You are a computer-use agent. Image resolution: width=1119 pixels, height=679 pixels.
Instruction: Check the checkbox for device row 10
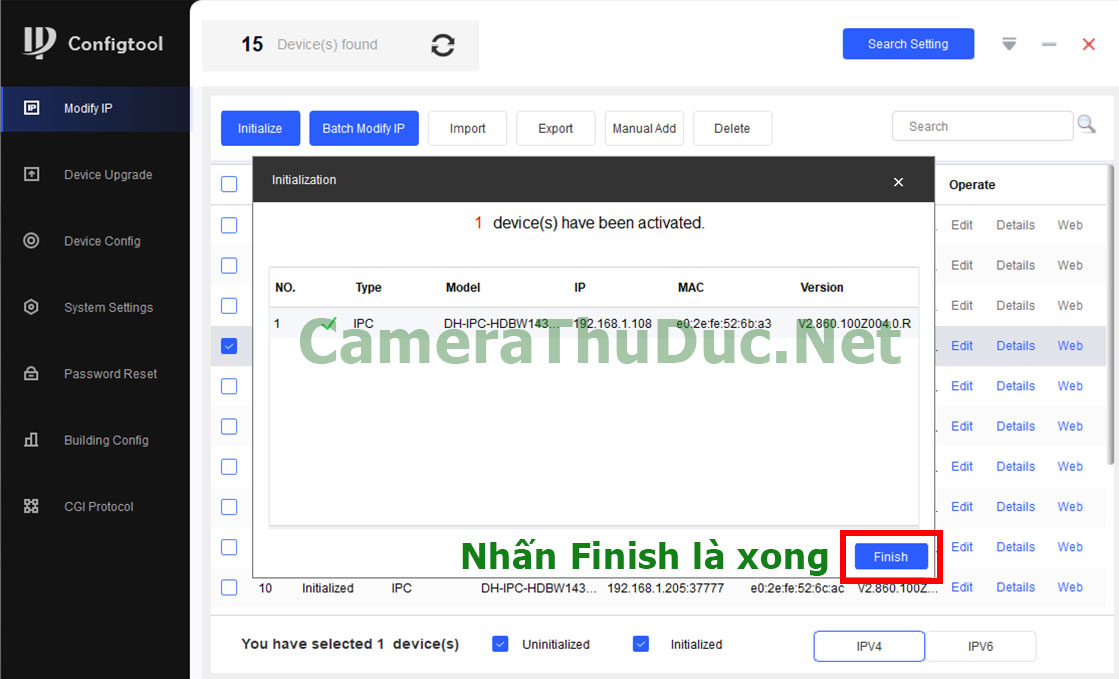coord(229,588)
